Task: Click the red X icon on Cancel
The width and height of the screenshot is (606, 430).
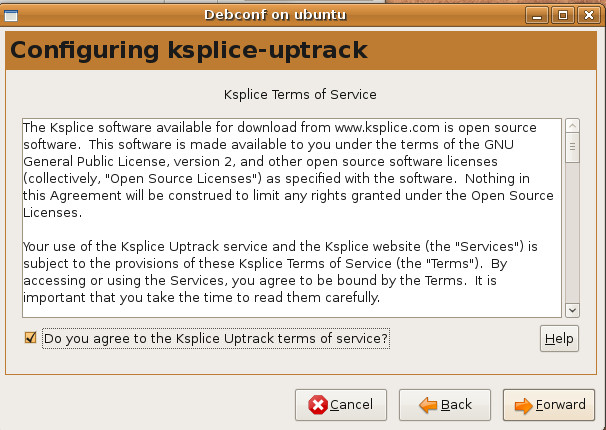Action: (x=318, y=405)
